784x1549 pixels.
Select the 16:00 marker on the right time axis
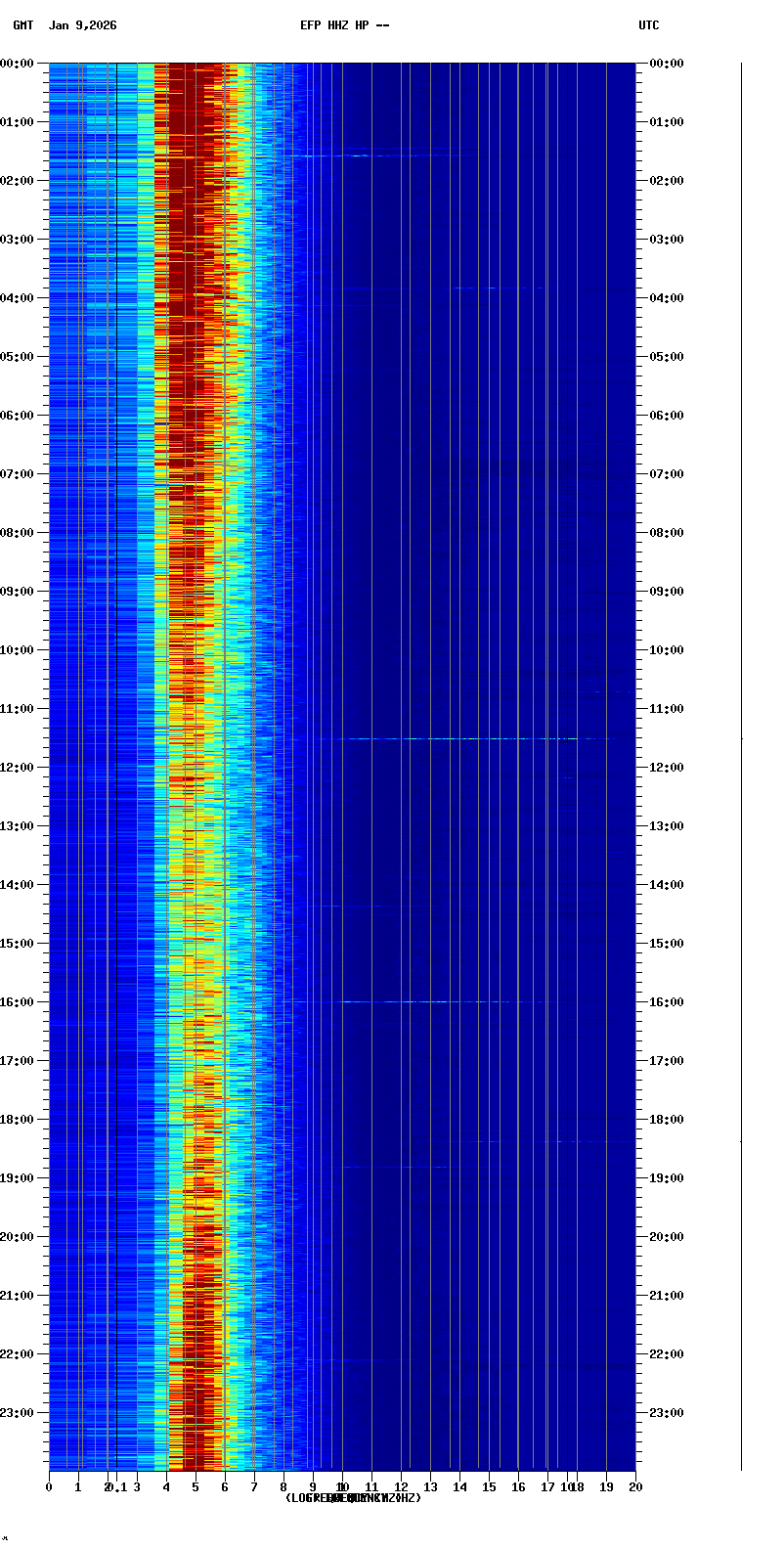(666, 1002)
